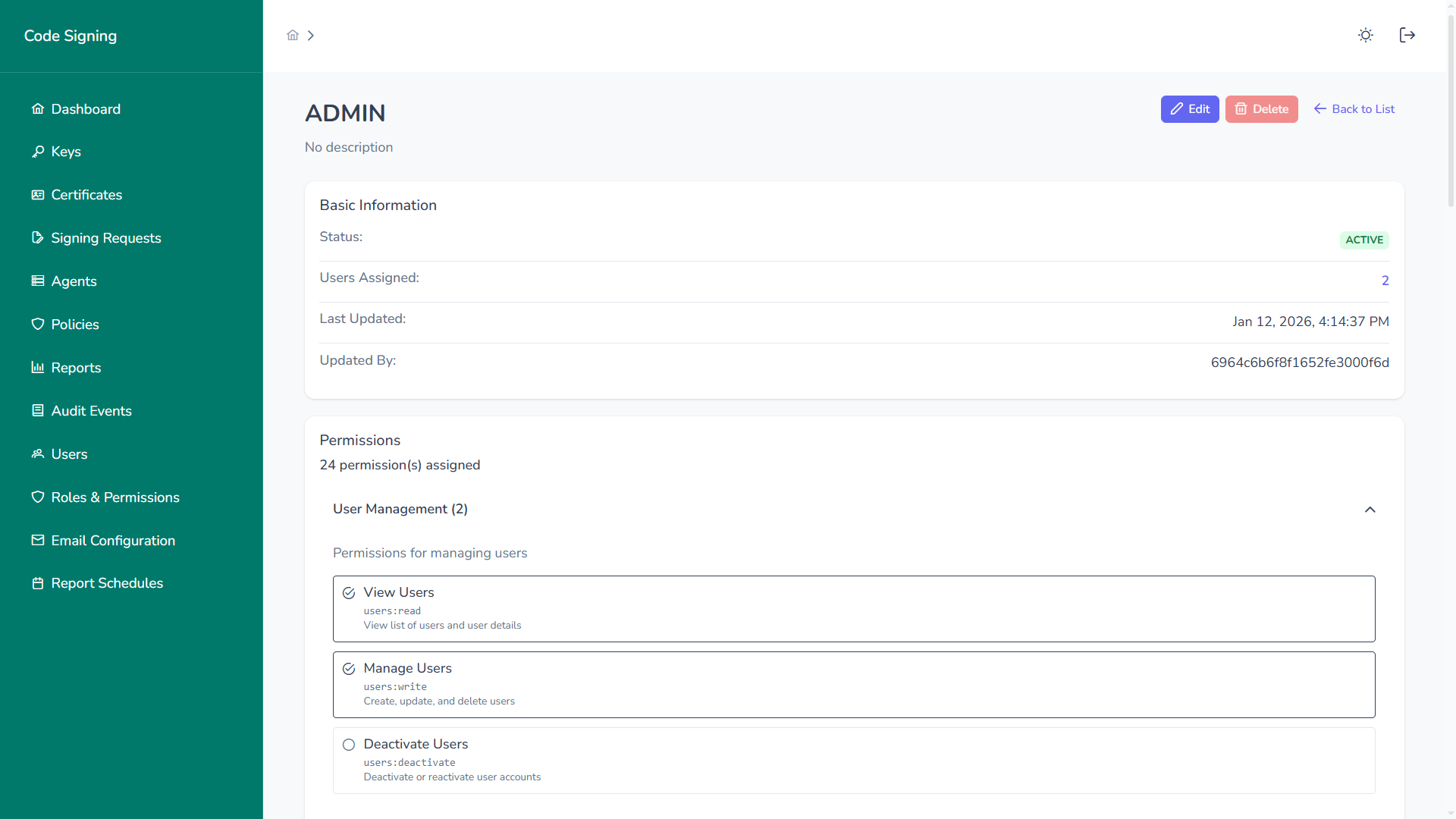Screen dimensions: 1456x819
Task: Click the key icon beside Keys
Action: [38, 152]
